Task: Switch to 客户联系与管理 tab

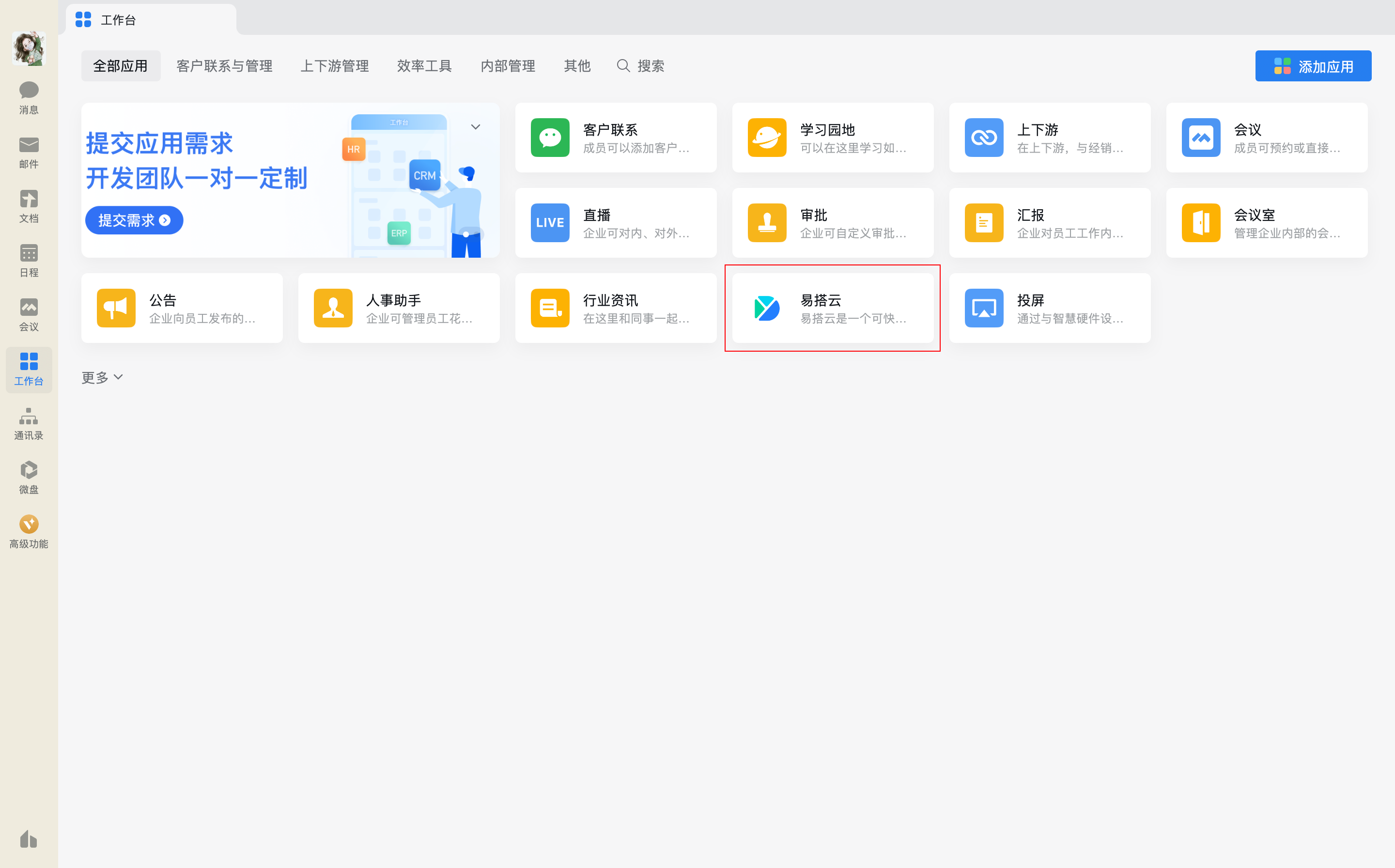Action: (x=224, y=66)
